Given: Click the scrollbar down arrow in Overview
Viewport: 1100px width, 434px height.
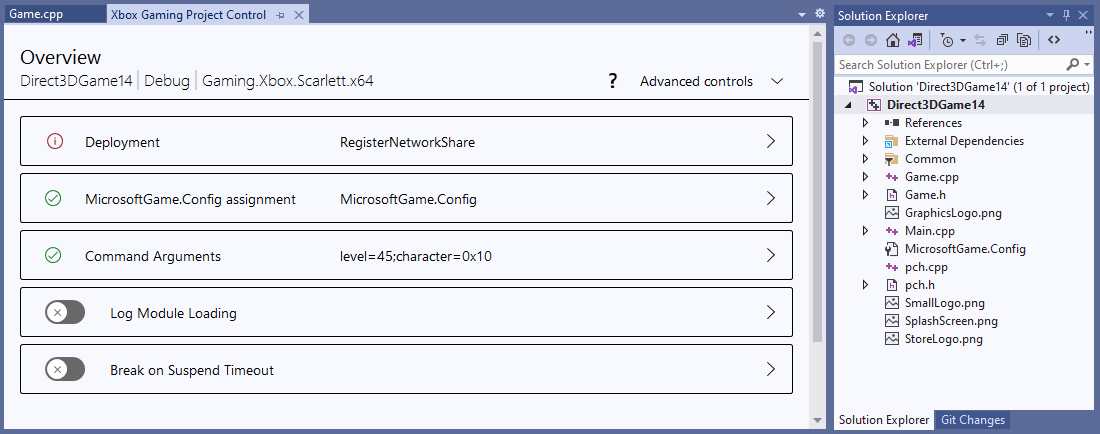Looking at the screenshot, I should pos(817,420).
